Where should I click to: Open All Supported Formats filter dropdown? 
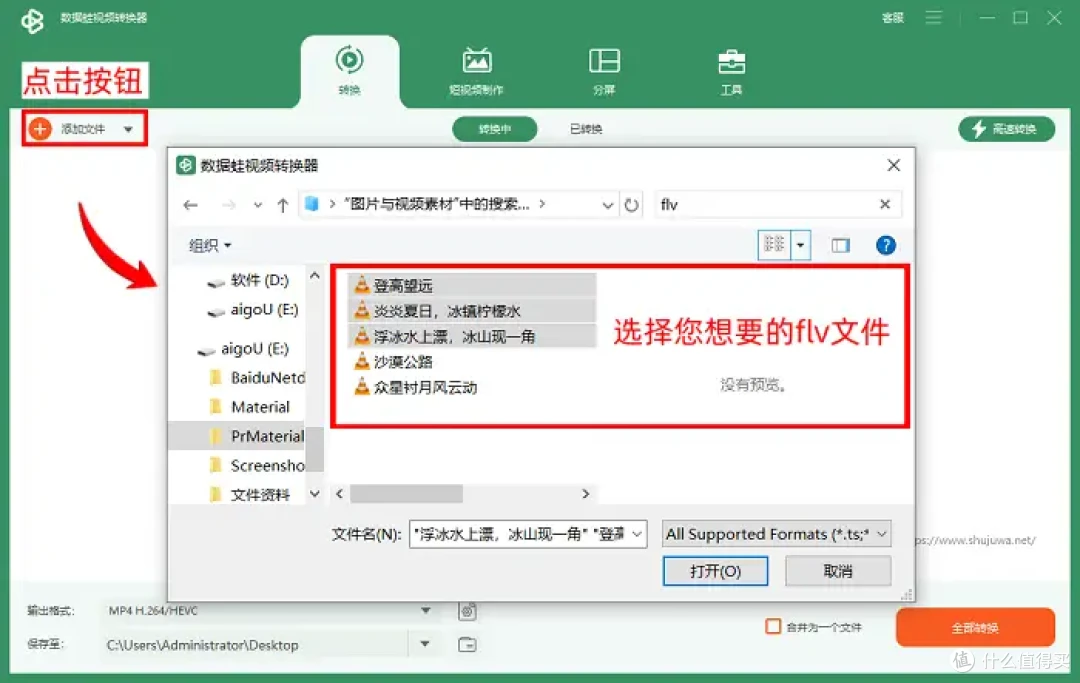tap(776, 534)
